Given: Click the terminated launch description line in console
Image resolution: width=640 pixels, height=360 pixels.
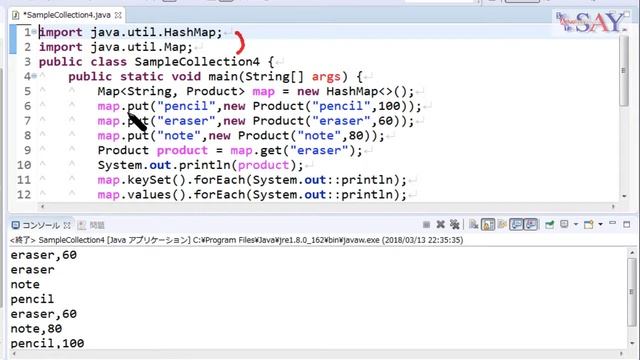Looking at the screenshot, I should click(236, 240).
